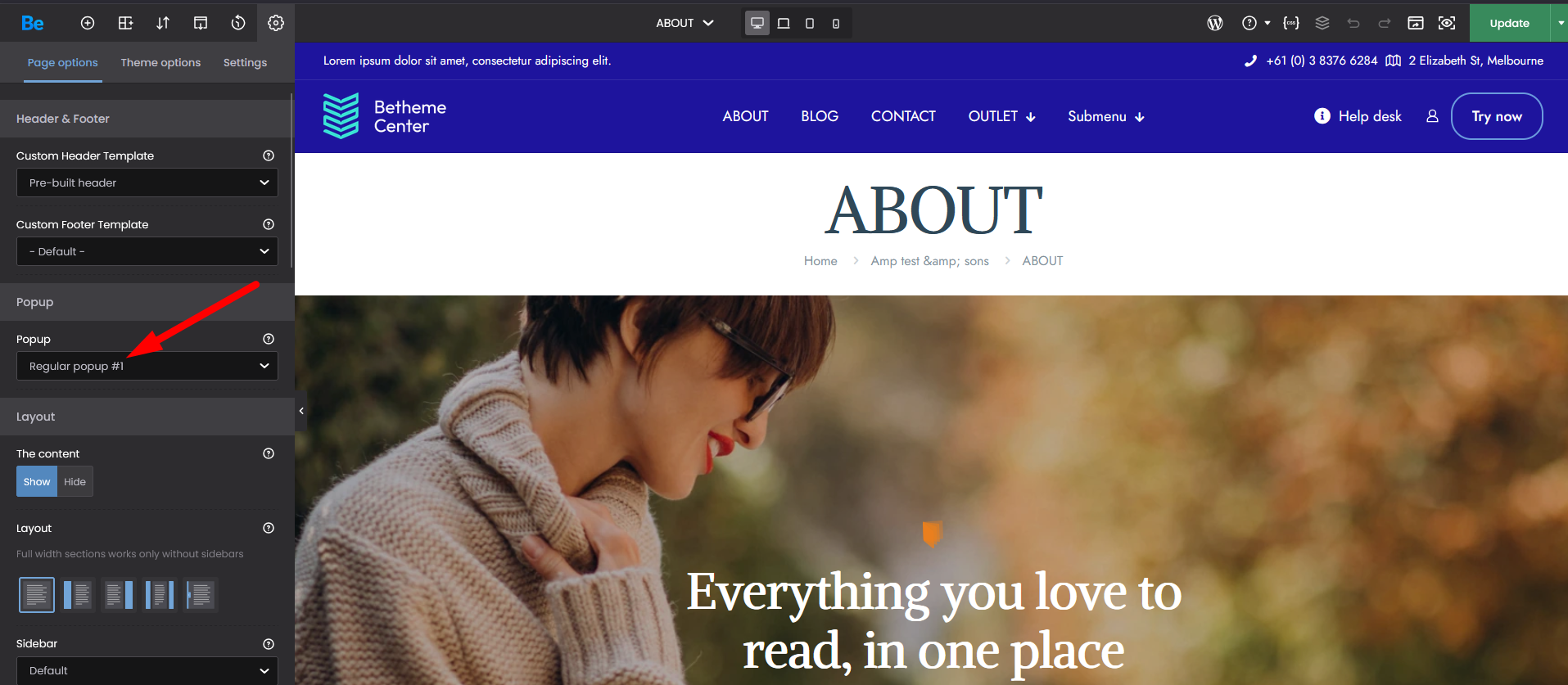This screenshot has width=1568, height=685.
Task: Choose the full width no sidebar layout
Action: pos(37,595)
